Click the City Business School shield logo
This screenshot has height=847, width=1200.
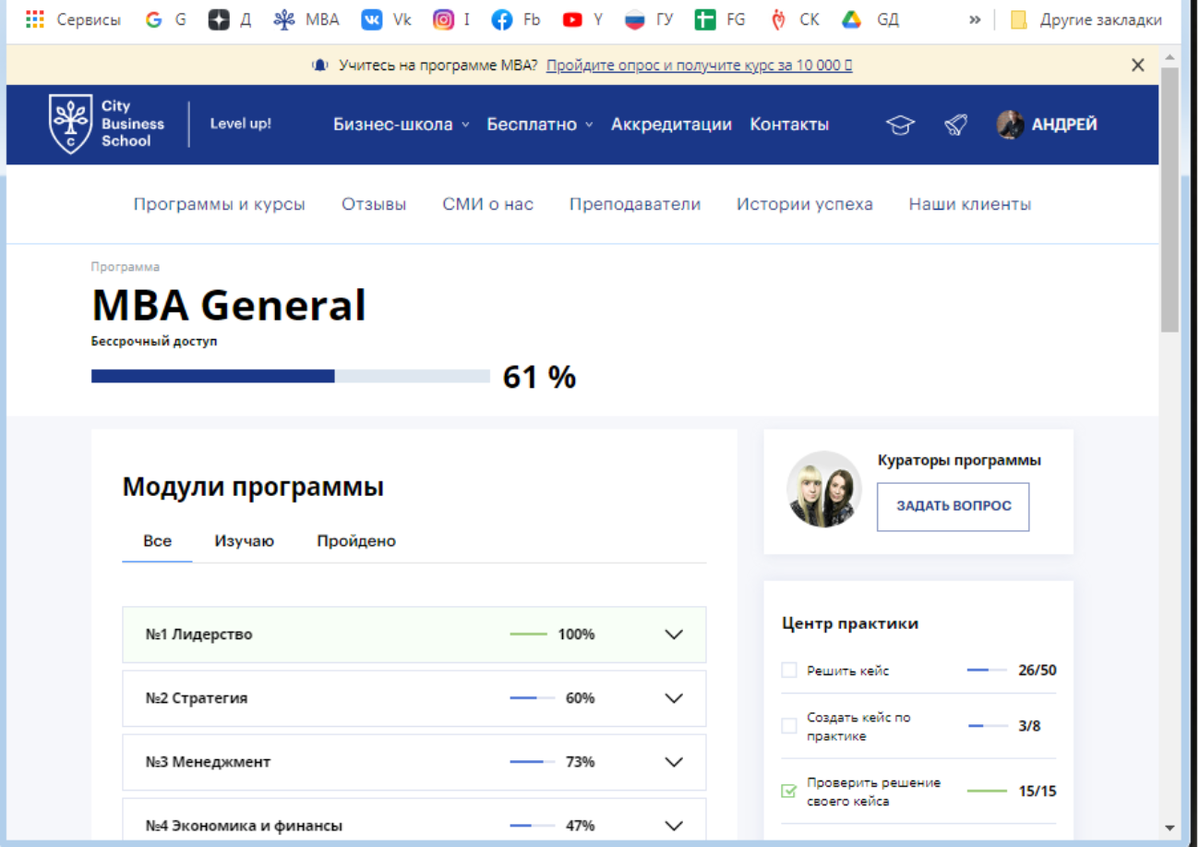pyautogui.click(x=71, y=123)
